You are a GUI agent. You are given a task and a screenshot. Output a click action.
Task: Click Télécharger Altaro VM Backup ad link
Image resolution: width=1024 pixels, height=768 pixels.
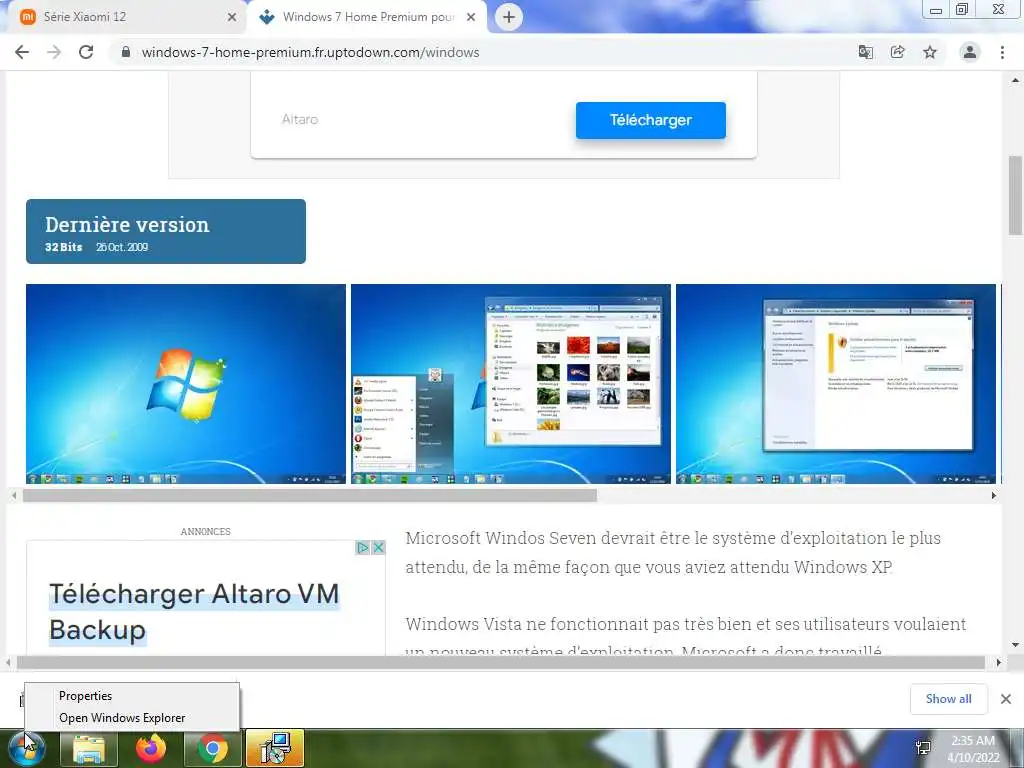[x=195, y=612]
